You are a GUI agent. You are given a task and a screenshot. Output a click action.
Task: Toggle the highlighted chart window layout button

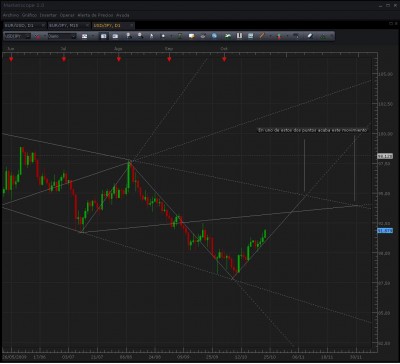(x=104, y=36)
